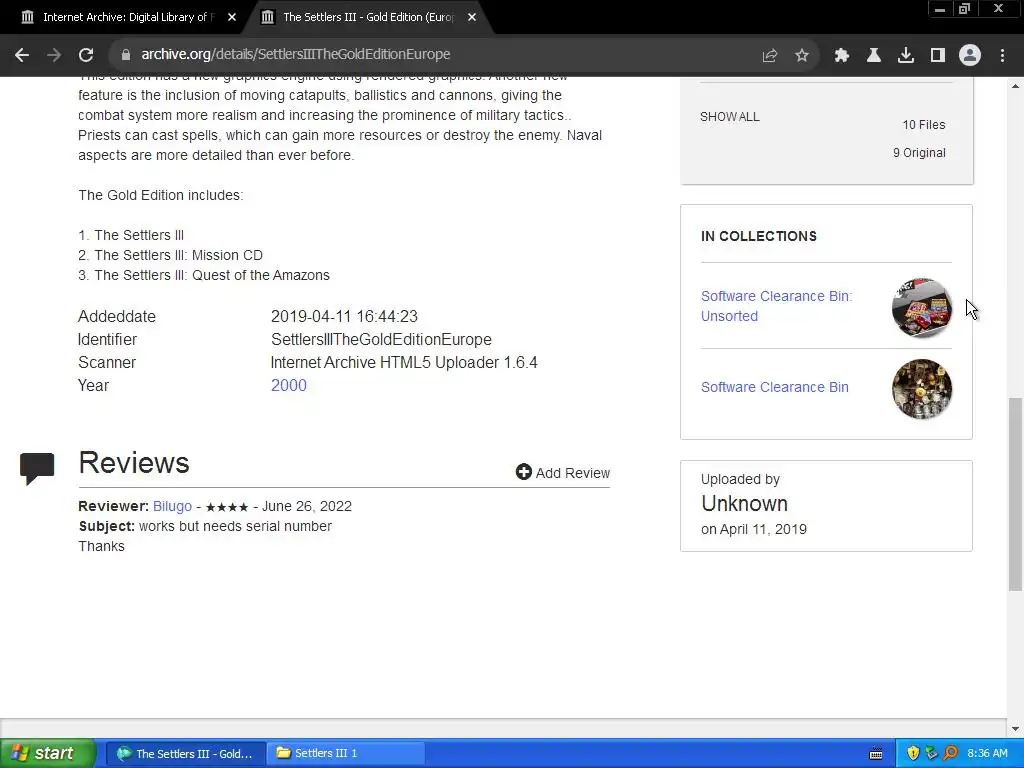Click 'on April 11, 2019' upload date
Image resolution: width=1024 pixels, height=768 pixels.
pos(754,530)
